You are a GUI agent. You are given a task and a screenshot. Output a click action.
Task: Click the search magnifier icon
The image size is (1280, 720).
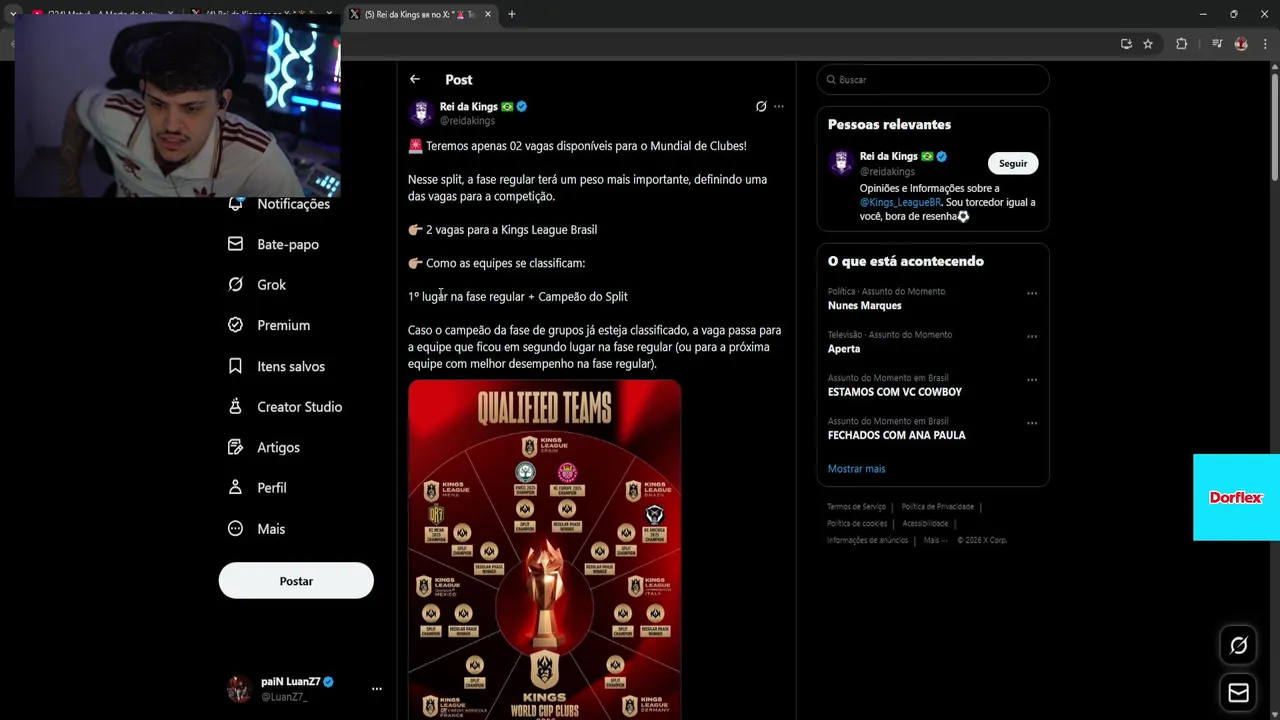click(830, 80)
